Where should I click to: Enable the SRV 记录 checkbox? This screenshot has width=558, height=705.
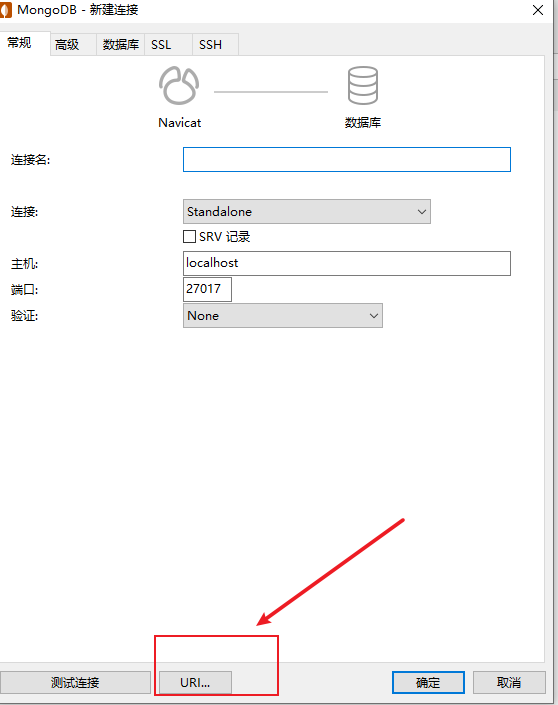(x=189, y=236)
